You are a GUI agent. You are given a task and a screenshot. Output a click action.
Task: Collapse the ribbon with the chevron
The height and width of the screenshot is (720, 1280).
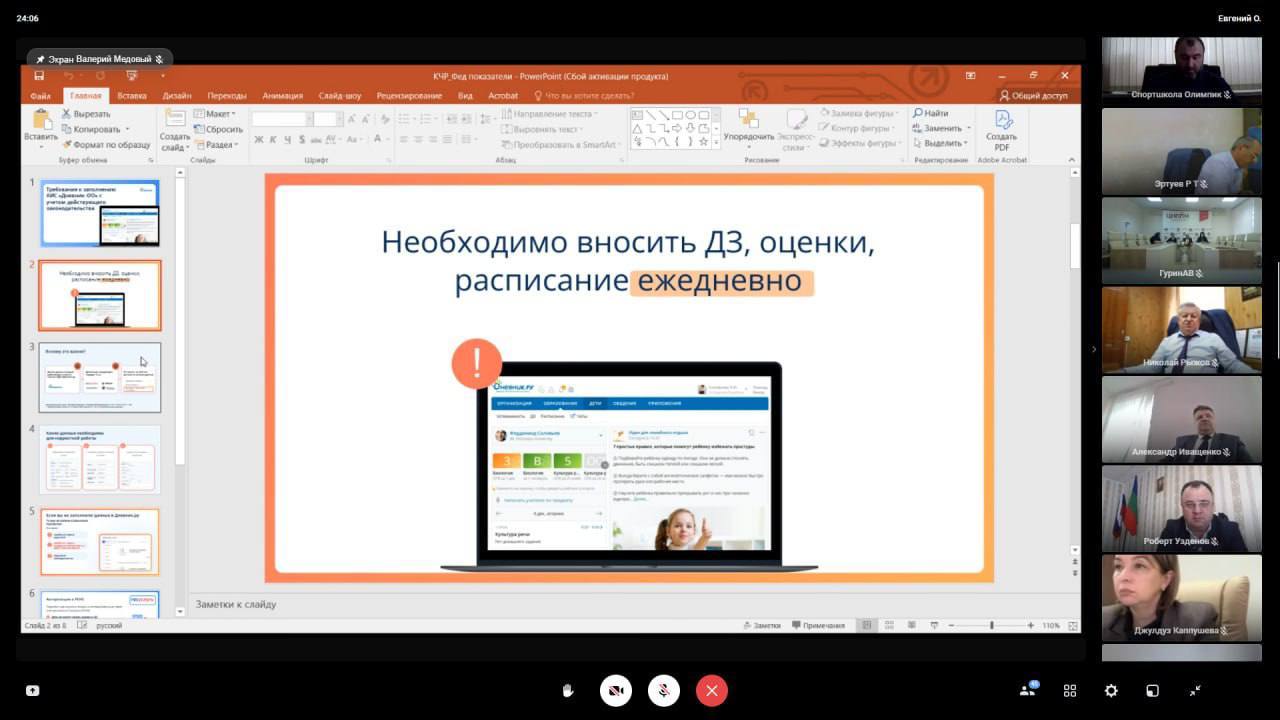pyautogui.click(x=1072, y=158)
